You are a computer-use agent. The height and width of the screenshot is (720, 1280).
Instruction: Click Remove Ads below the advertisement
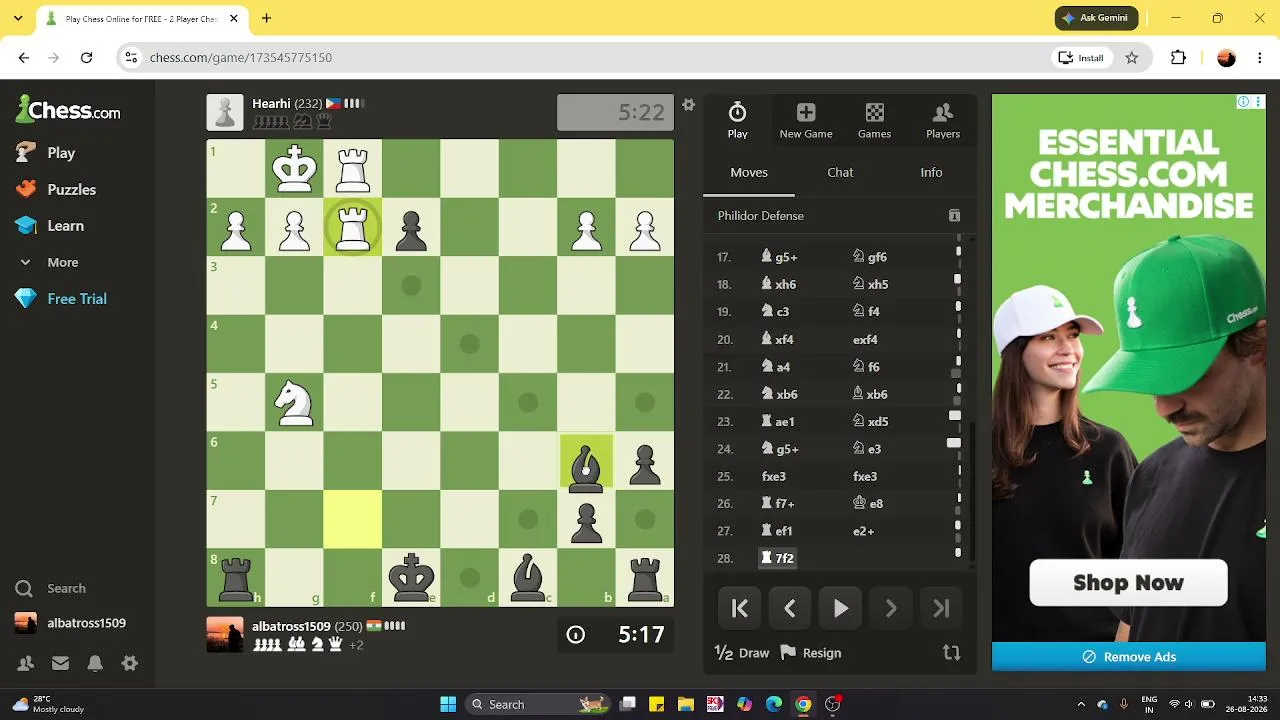point(1129,657)
